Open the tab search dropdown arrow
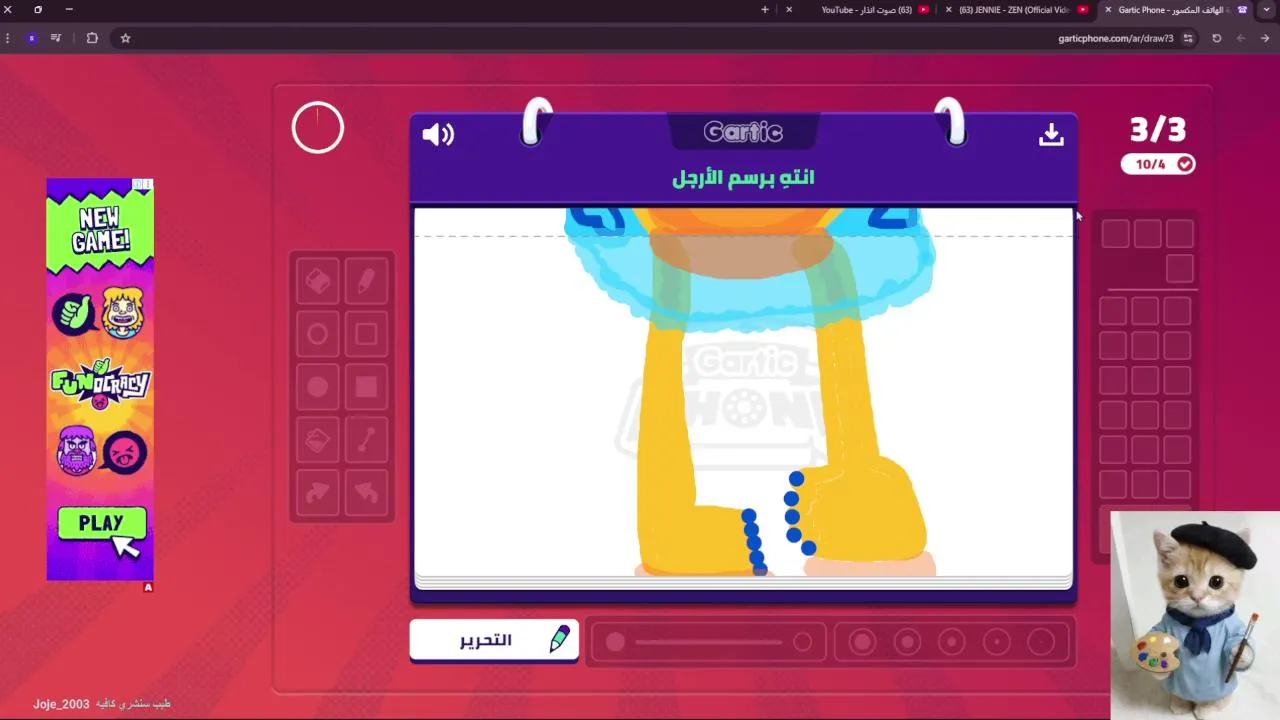 click(1267, 10)
